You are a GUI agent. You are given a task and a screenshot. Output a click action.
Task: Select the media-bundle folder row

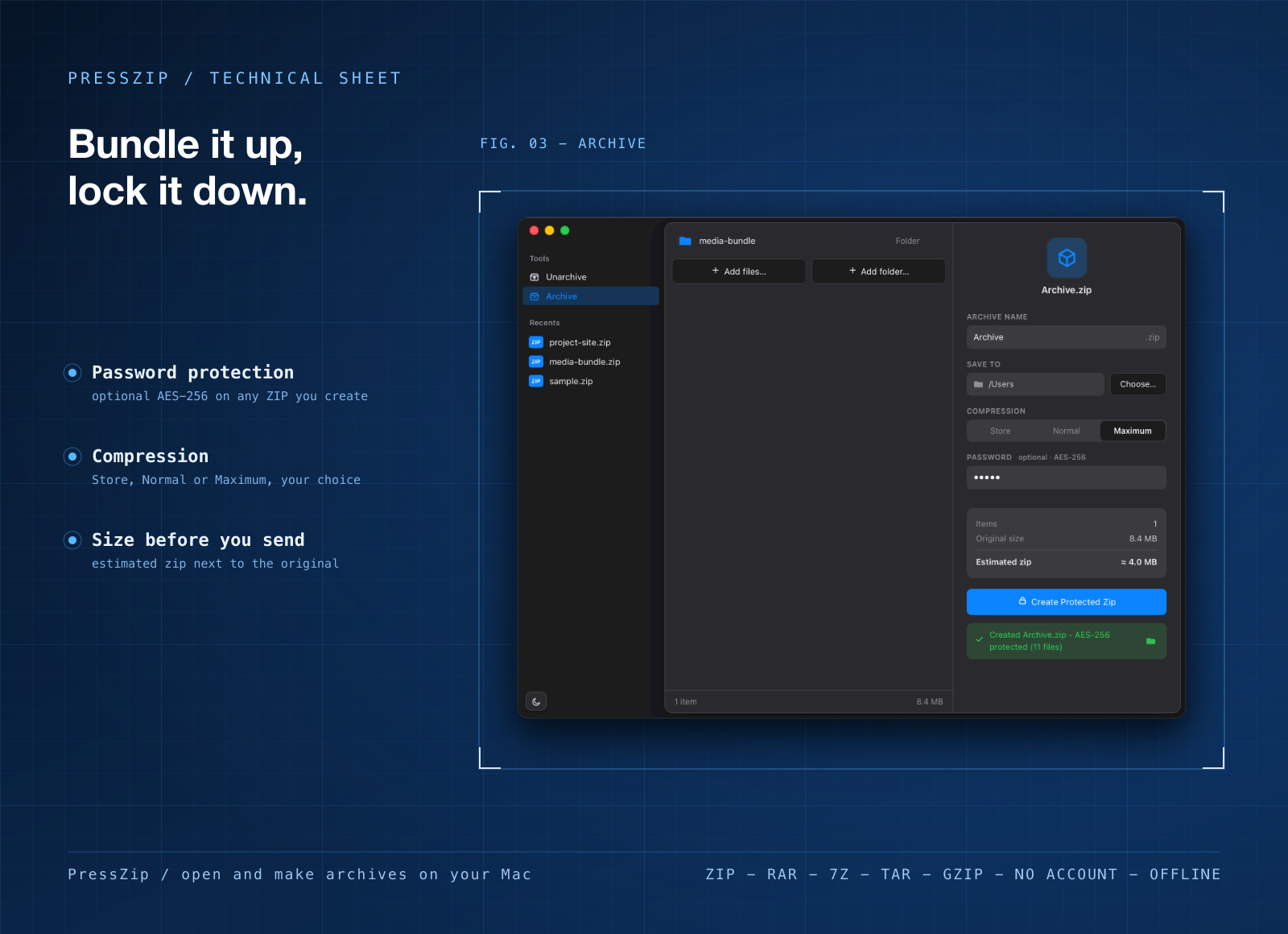pyautogui.click(x=808, y=241)
